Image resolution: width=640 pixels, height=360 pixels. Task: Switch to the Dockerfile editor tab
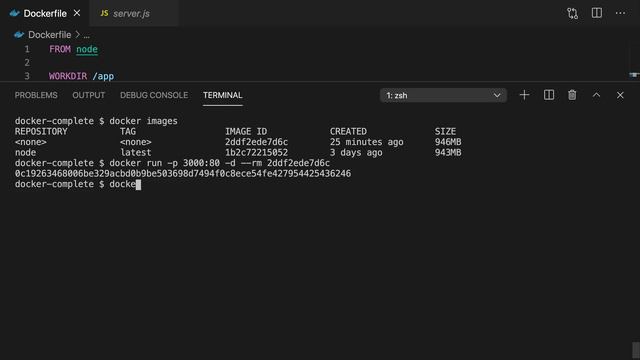click(44, 13)
